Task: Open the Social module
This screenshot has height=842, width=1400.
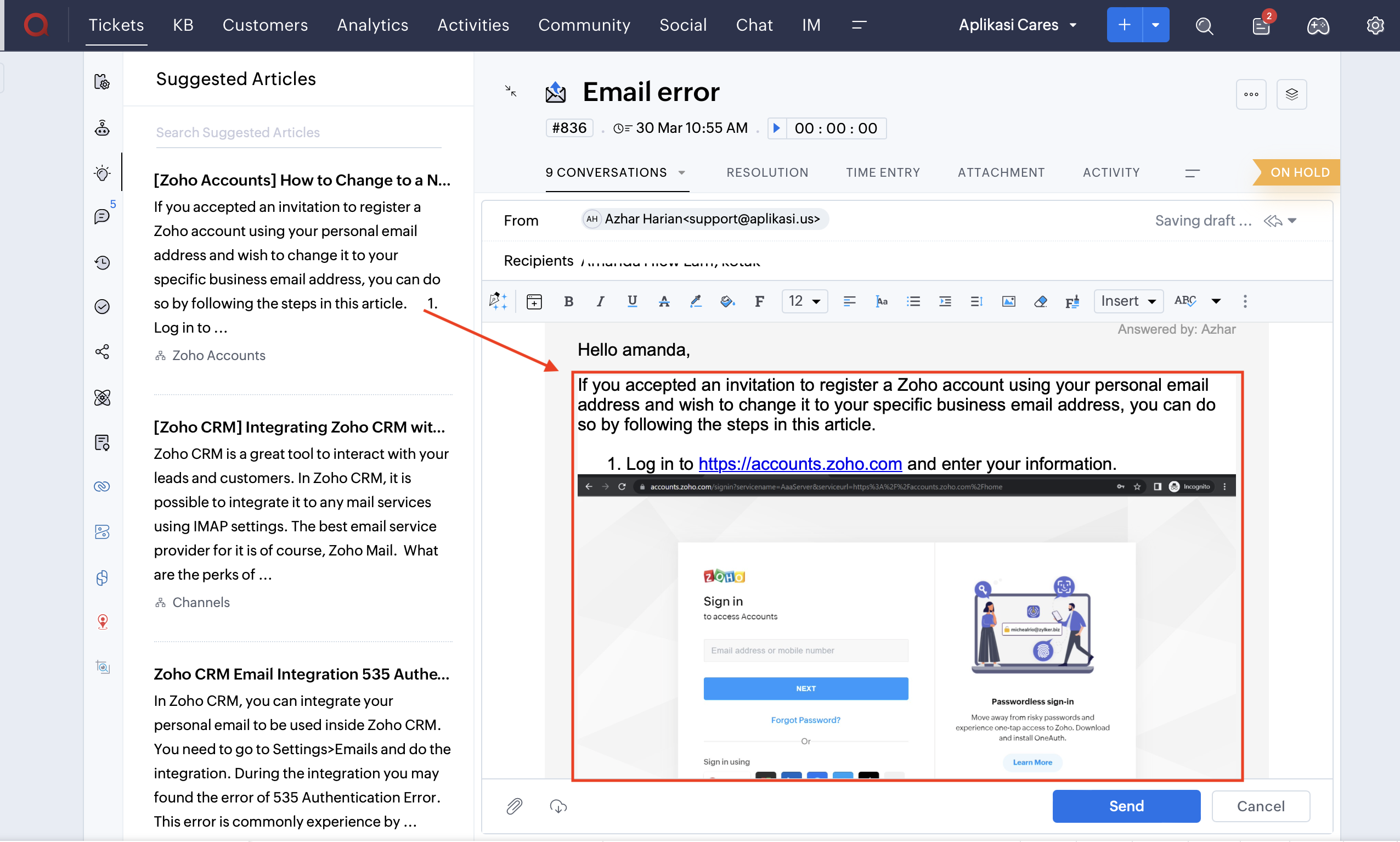Action: click(682, 25)
